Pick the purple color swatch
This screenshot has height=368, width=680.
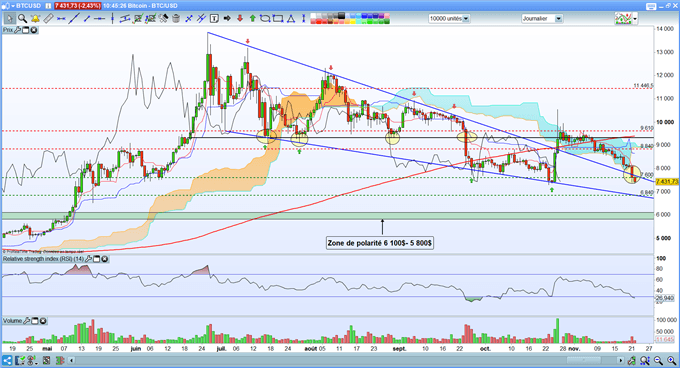382,16
